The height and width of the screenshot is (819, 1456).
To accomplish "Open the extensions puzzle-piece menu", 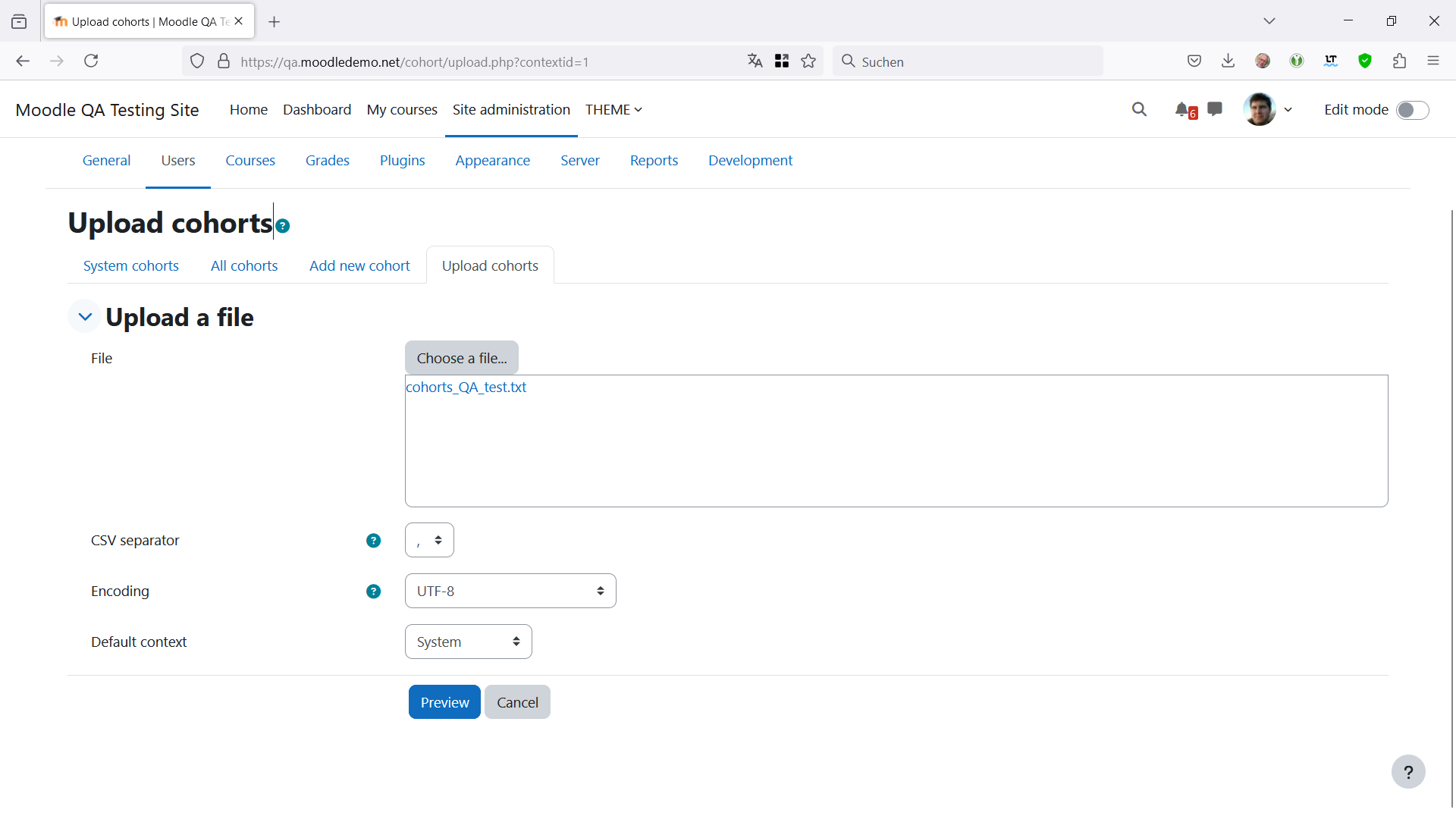I will 1400,61.
